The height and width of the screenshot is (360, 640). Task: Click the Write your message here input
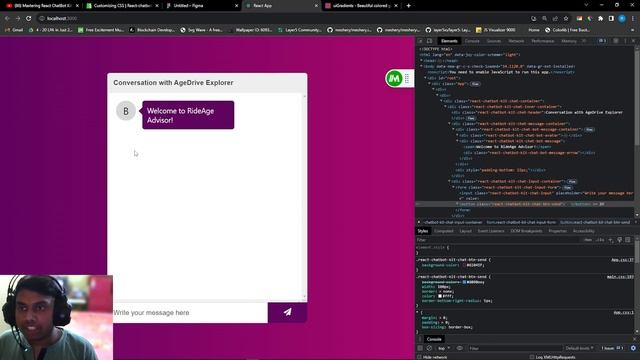(190, 313)
